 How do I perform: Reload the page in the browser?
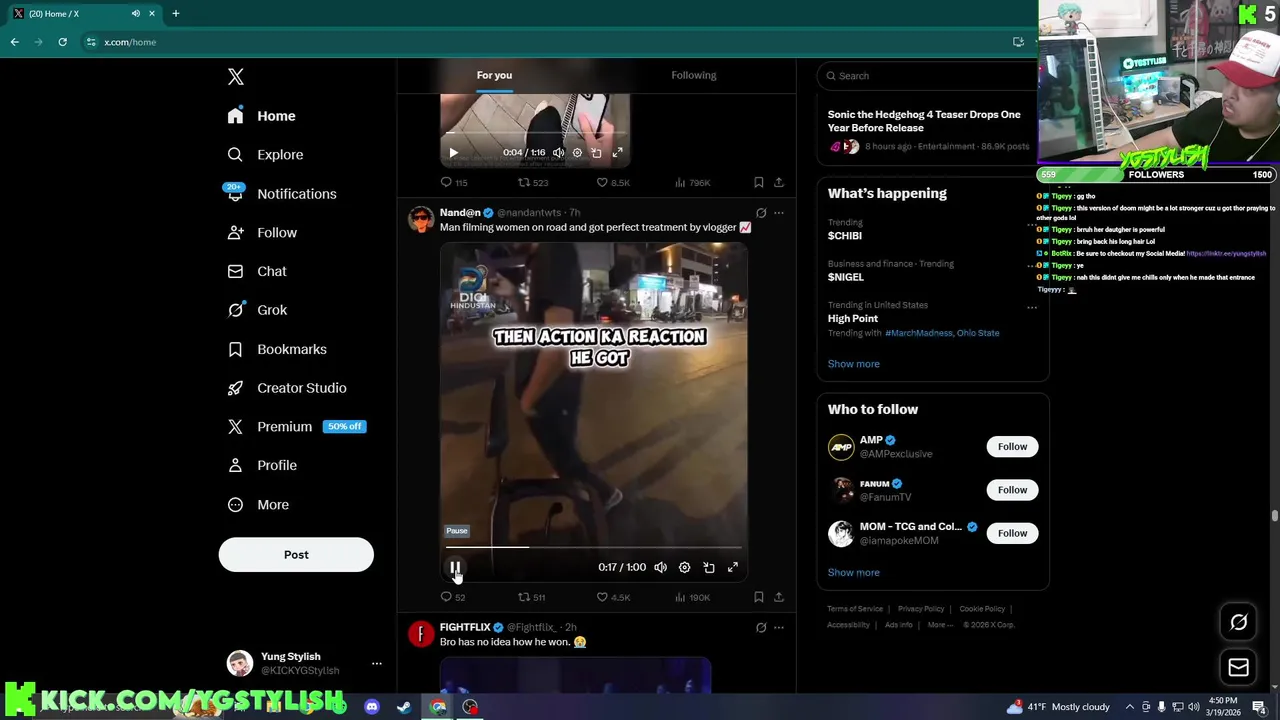[x=62, y=42]
